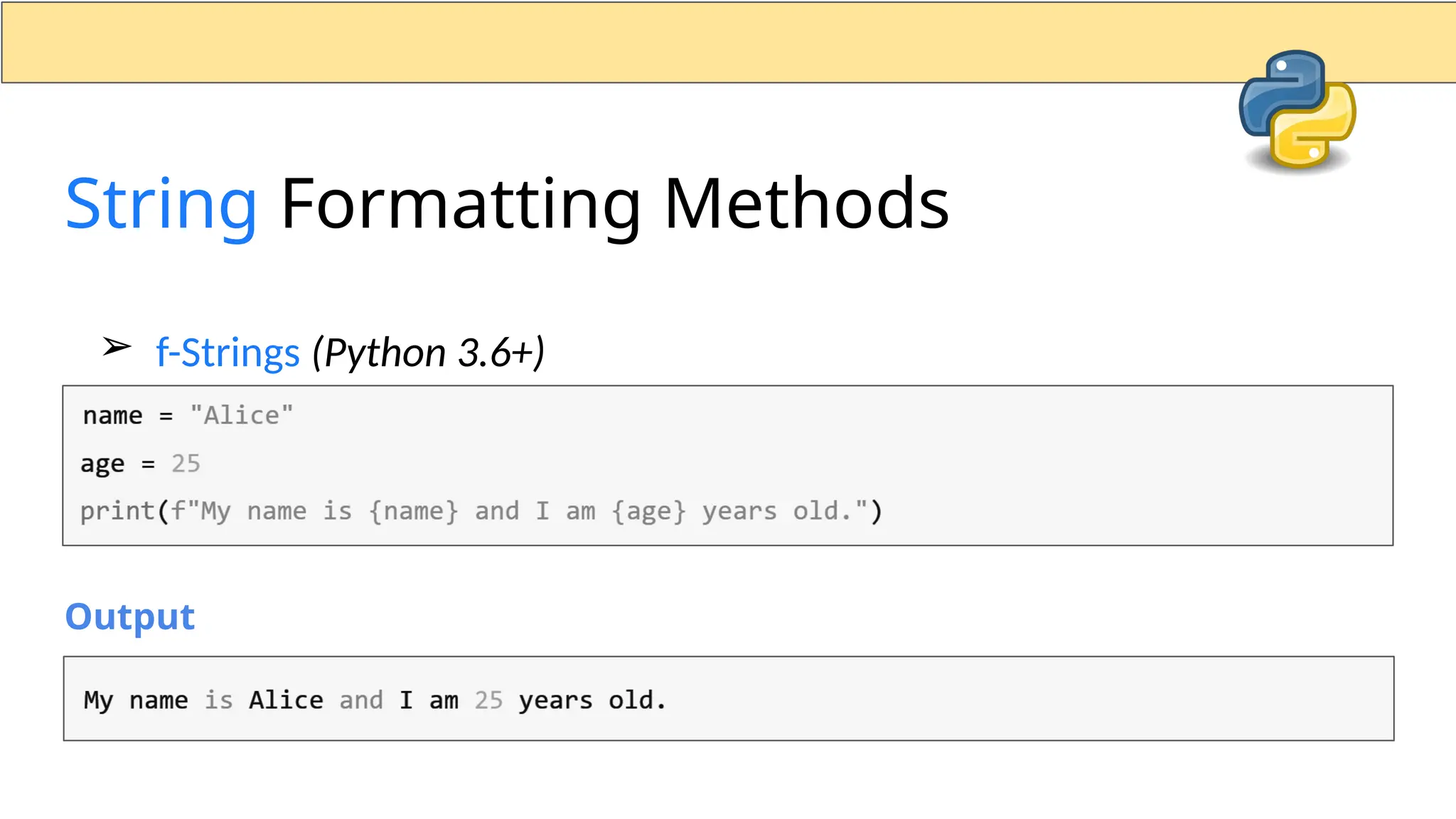Click the "Alice" string literal in the code
The width and height of the screenshot is (1456, 819).
tap(242, 415)
